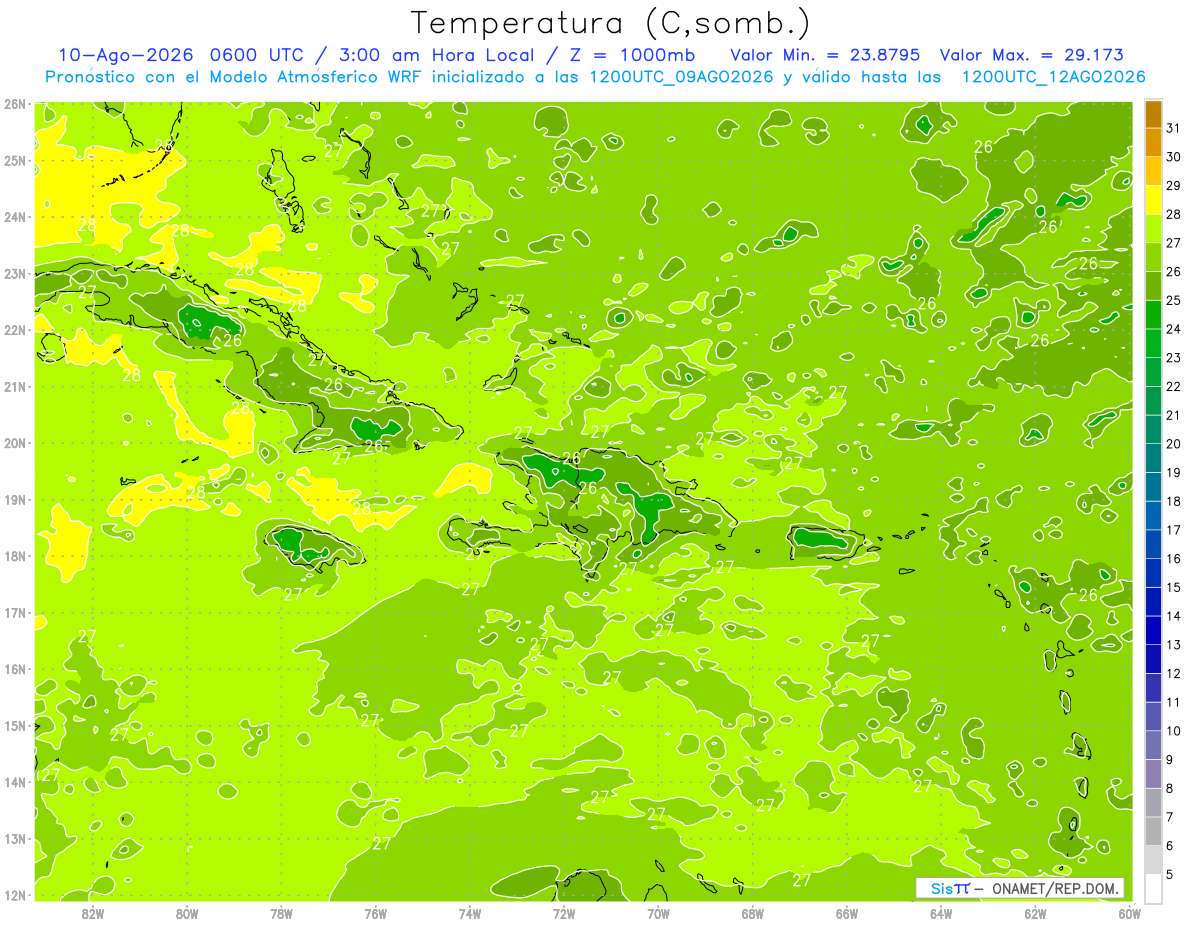Screen dimensions: 1200x927
Task: Click the legend value "29"
Action: [1174, 186]
